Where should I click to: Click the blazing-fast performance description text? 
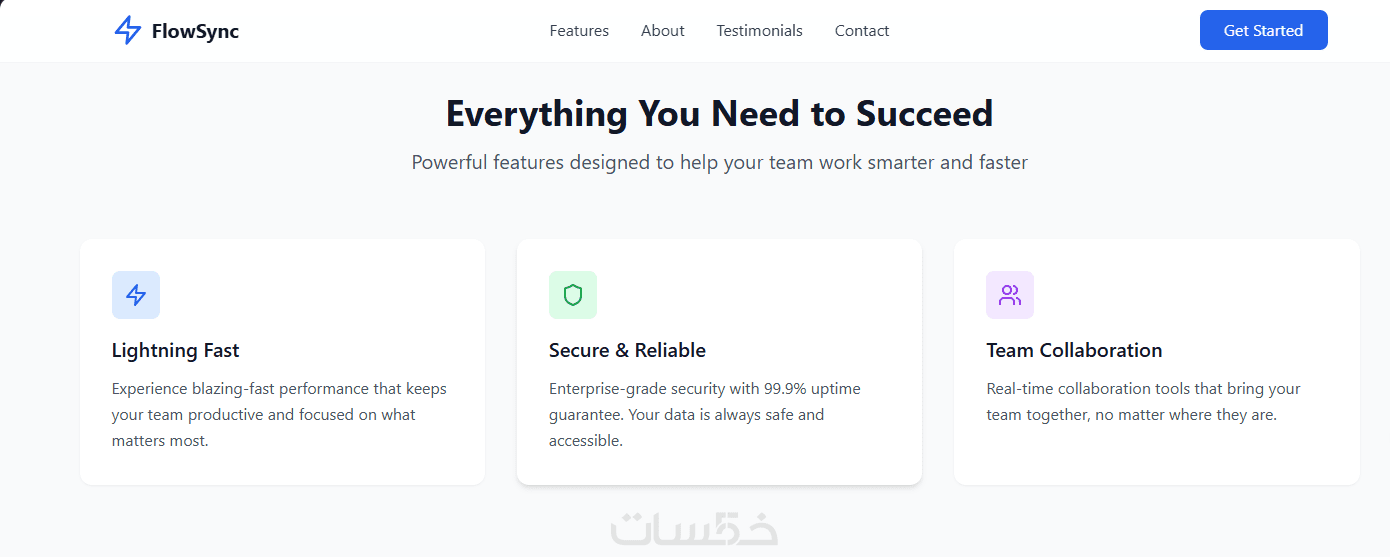279,414
